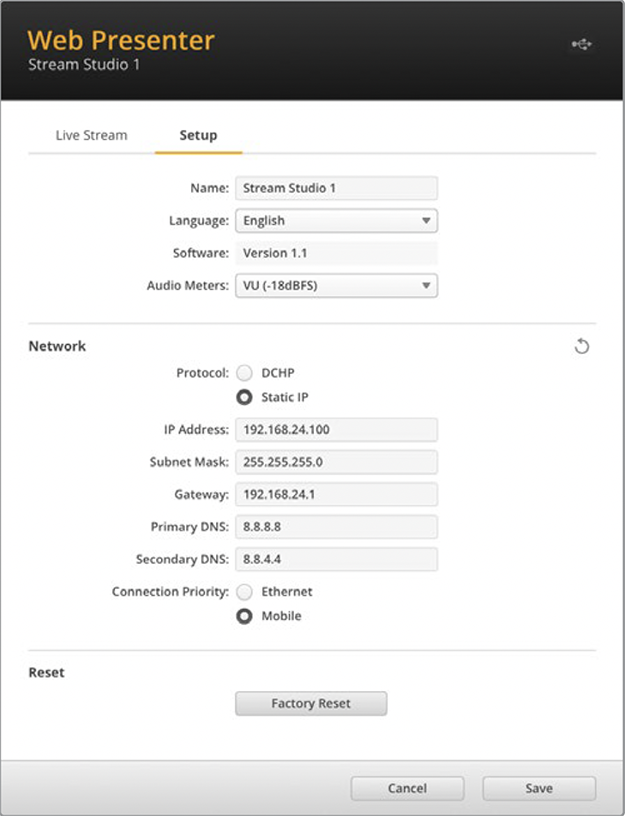Screen dimensions: 625x816
Task: Choose Mobile as connection priority
Action: pyautogui.click(x=244, y=616)
